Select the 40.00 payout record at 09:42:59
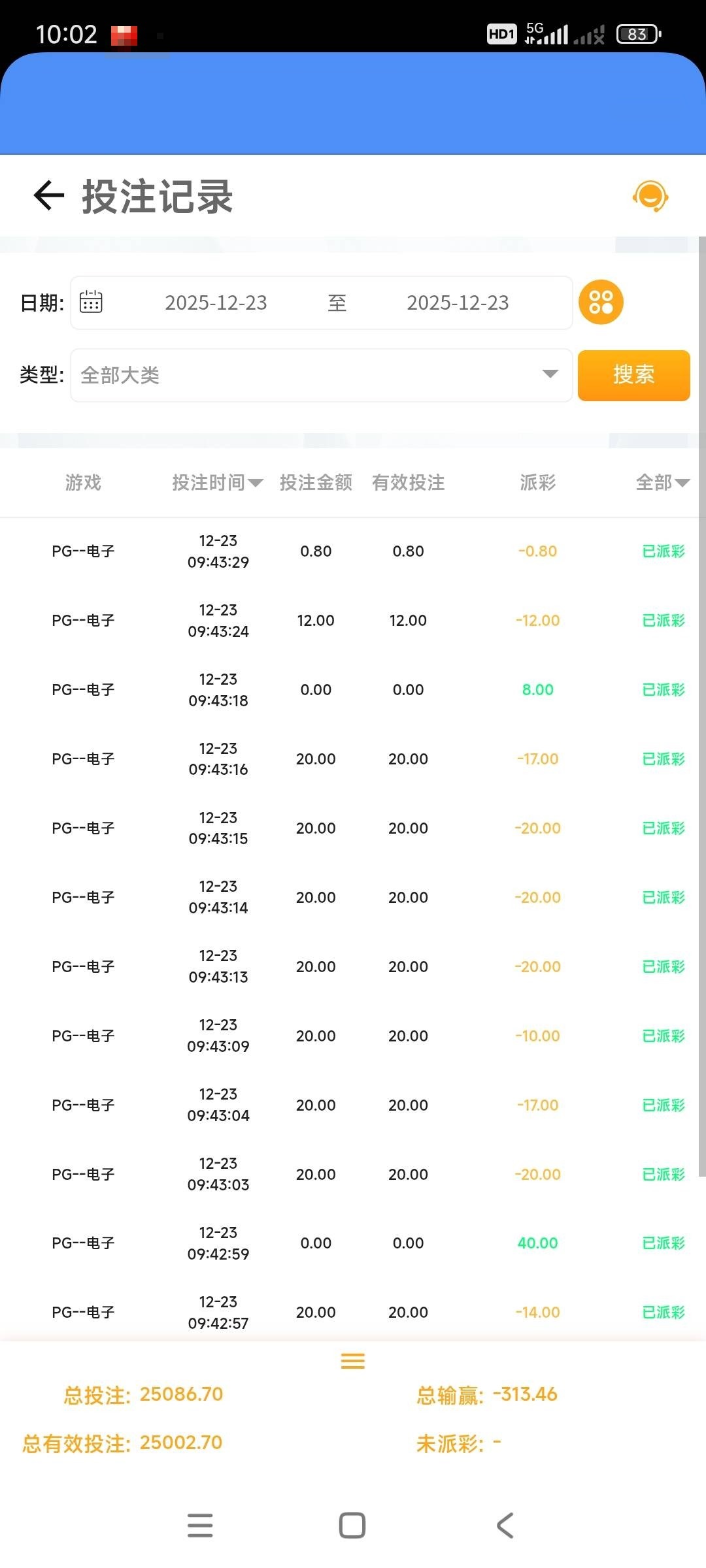706x1568 pixels. pyautogui.click(x=537, y=1243)
